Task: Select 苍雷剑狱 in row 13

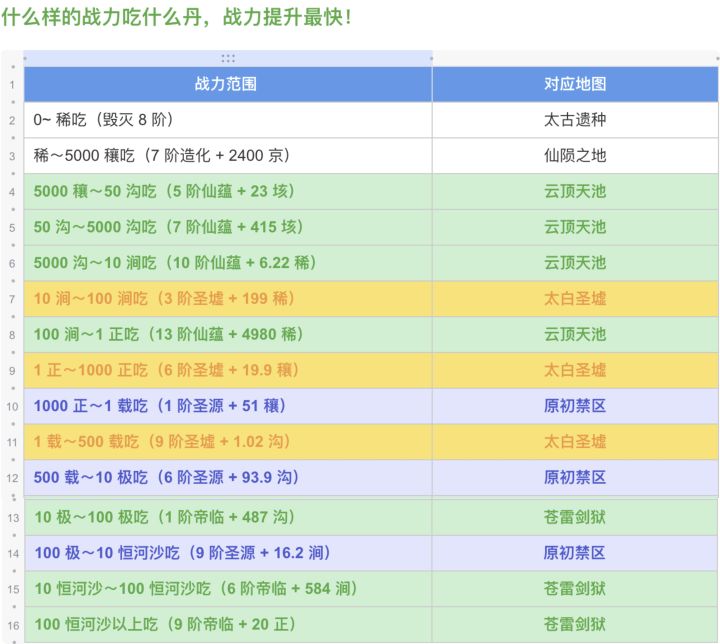Action: tap(575, 518)
